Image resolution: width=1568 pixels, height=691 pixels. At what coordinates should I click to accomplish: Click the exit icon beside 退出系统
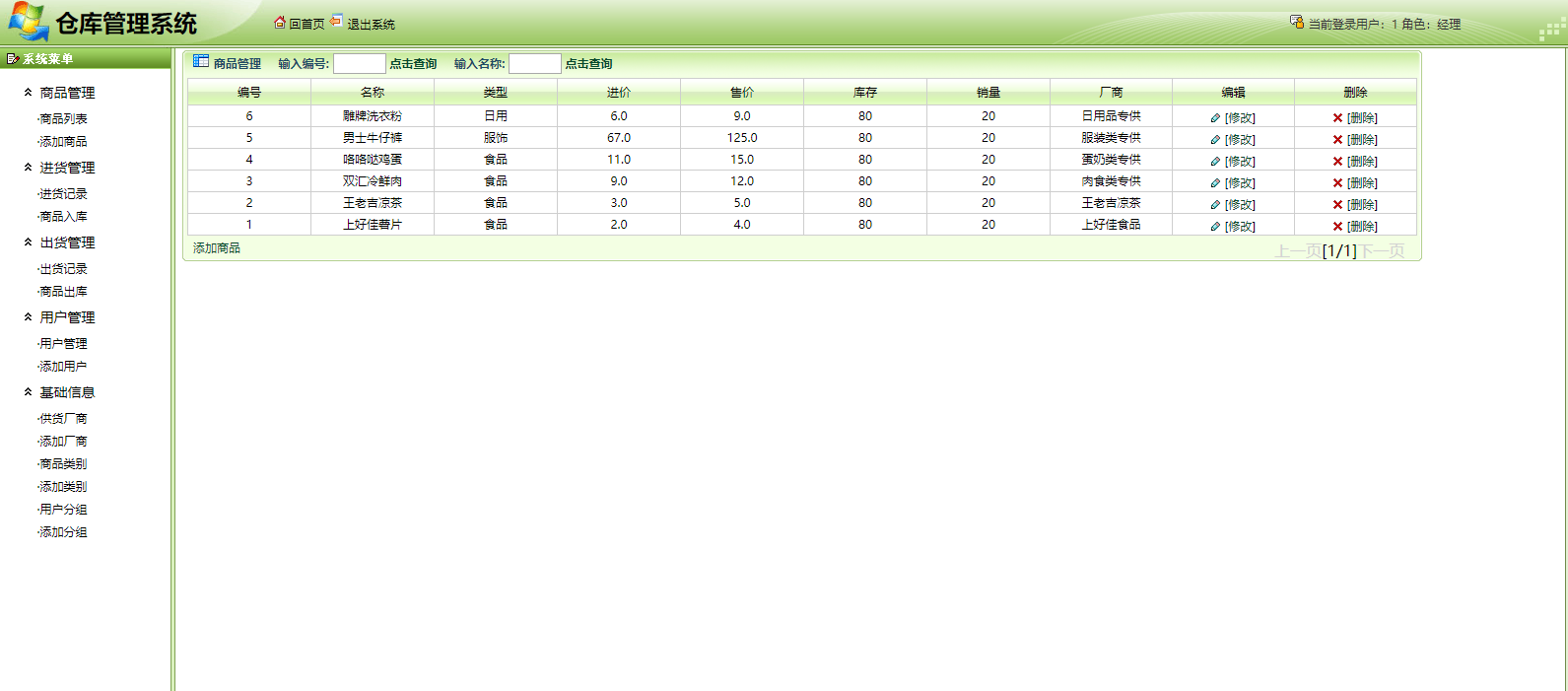coord(336,20)
